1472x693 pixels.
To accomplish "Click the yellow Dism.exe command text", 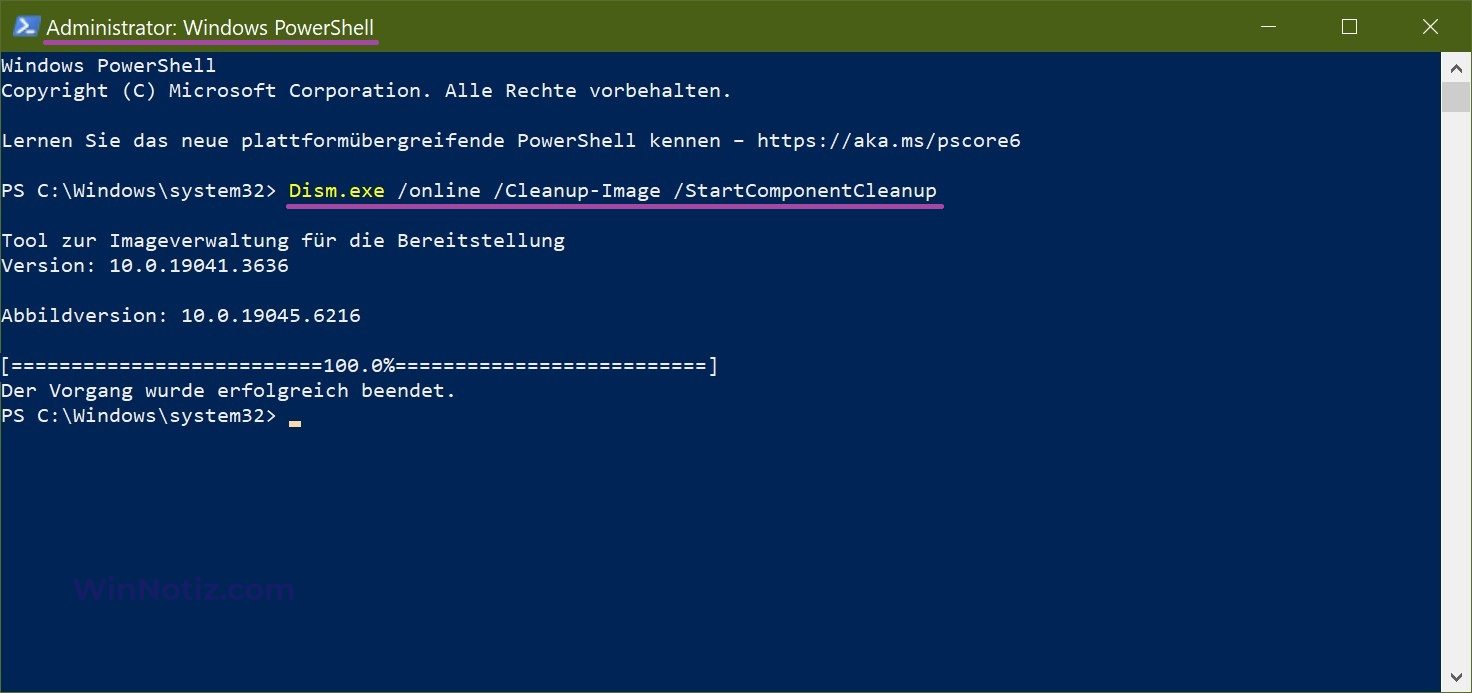I will pyautogui.click(x=336, y=190).
